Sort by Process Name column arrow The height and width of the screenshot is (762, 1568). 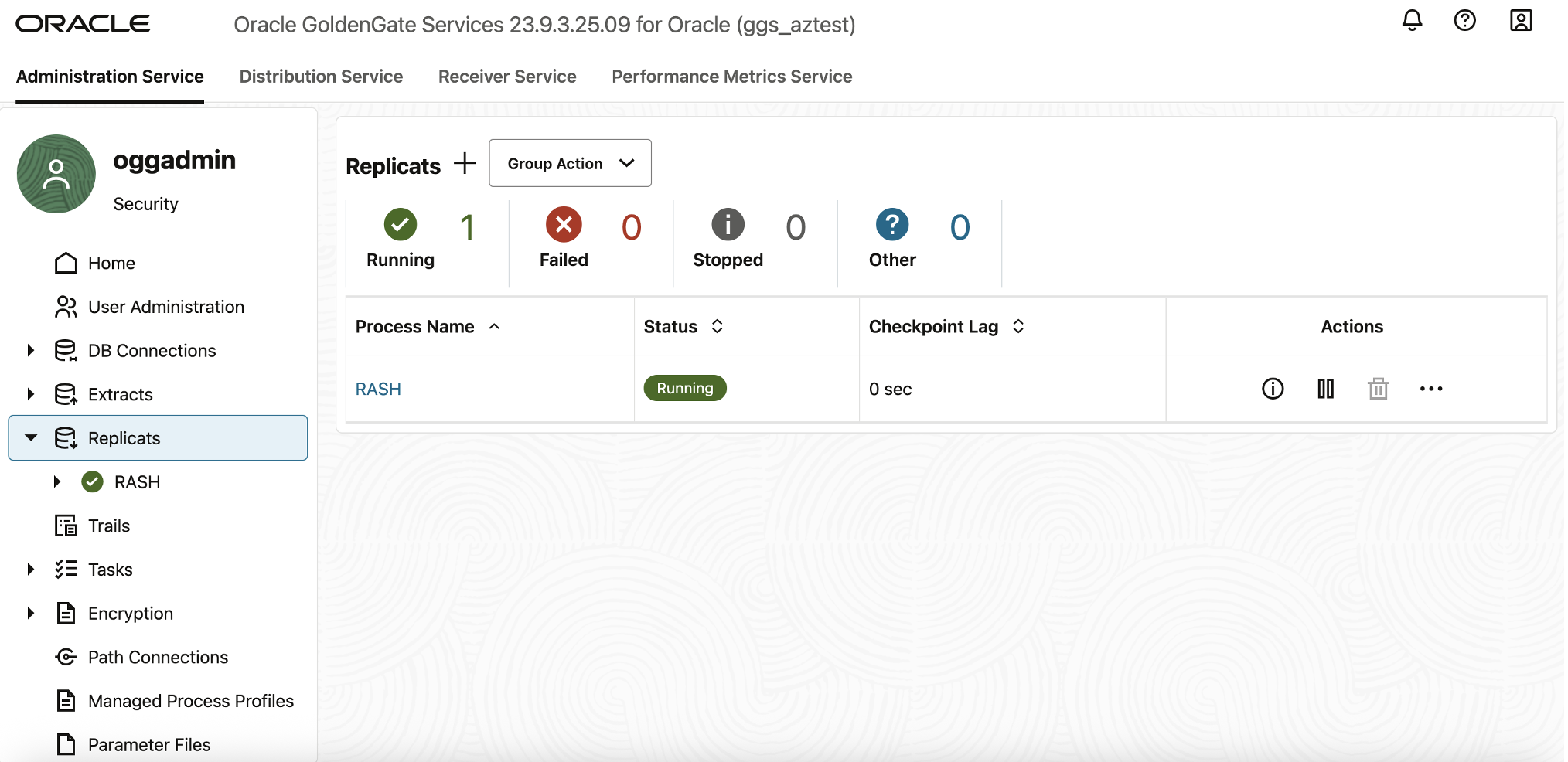(495, 327)
